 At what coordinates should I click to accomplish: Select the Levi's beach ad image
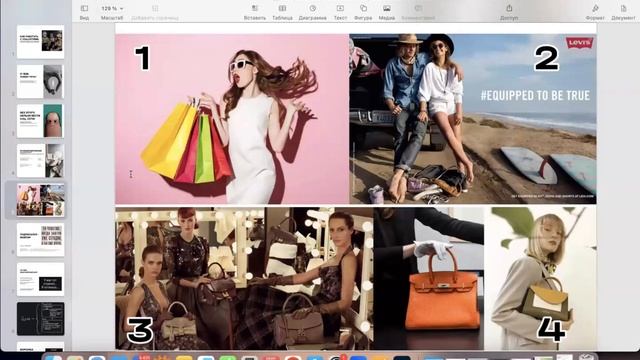[473, 119]
